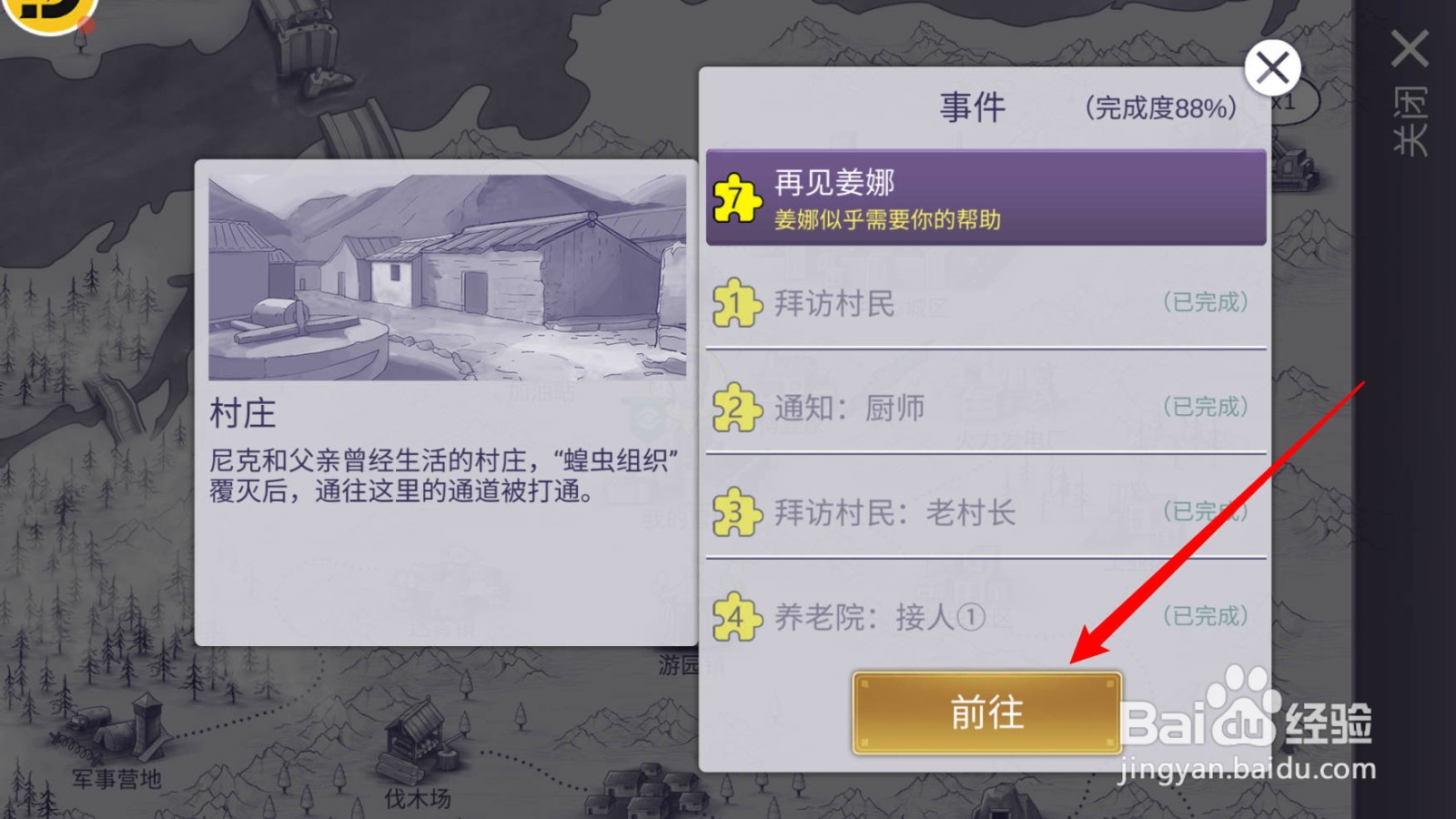The image size is (1456, 819).
Task: Open the 拜访村民：老村长 event row
Action: click(x=986, y=511)
